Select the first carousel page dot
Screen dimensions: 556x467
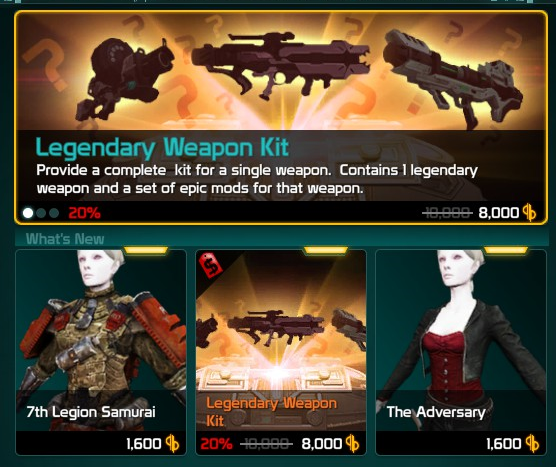[28, 213]
